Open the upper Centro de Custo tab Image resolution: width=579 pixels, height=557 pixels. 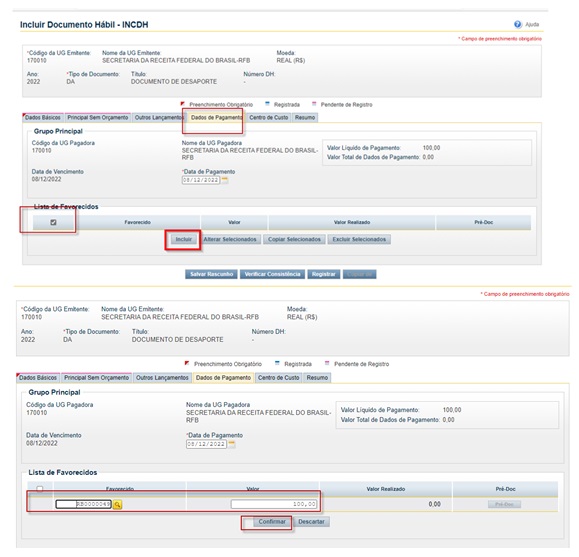point(268,117)
